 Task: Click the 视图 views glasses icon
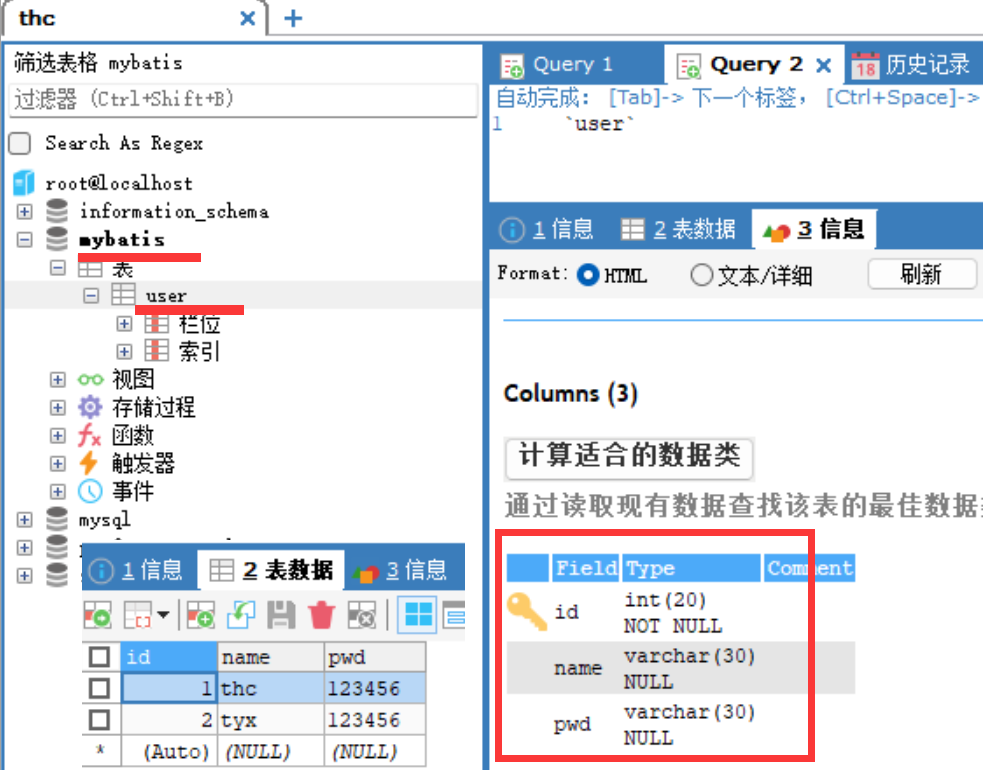click(x=90, y=379)
